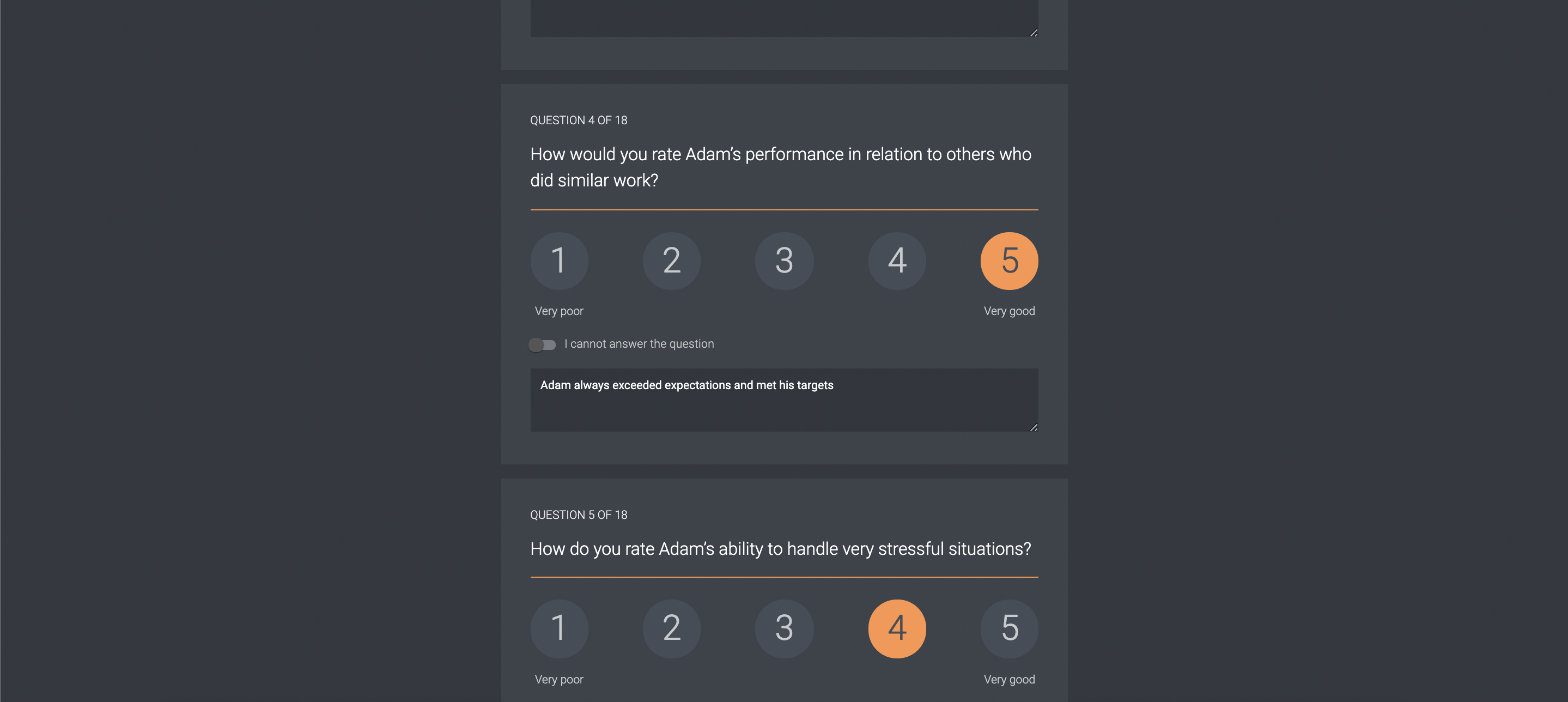
Task: Choose rating 3 for Question 4
Action: point(784,261)
